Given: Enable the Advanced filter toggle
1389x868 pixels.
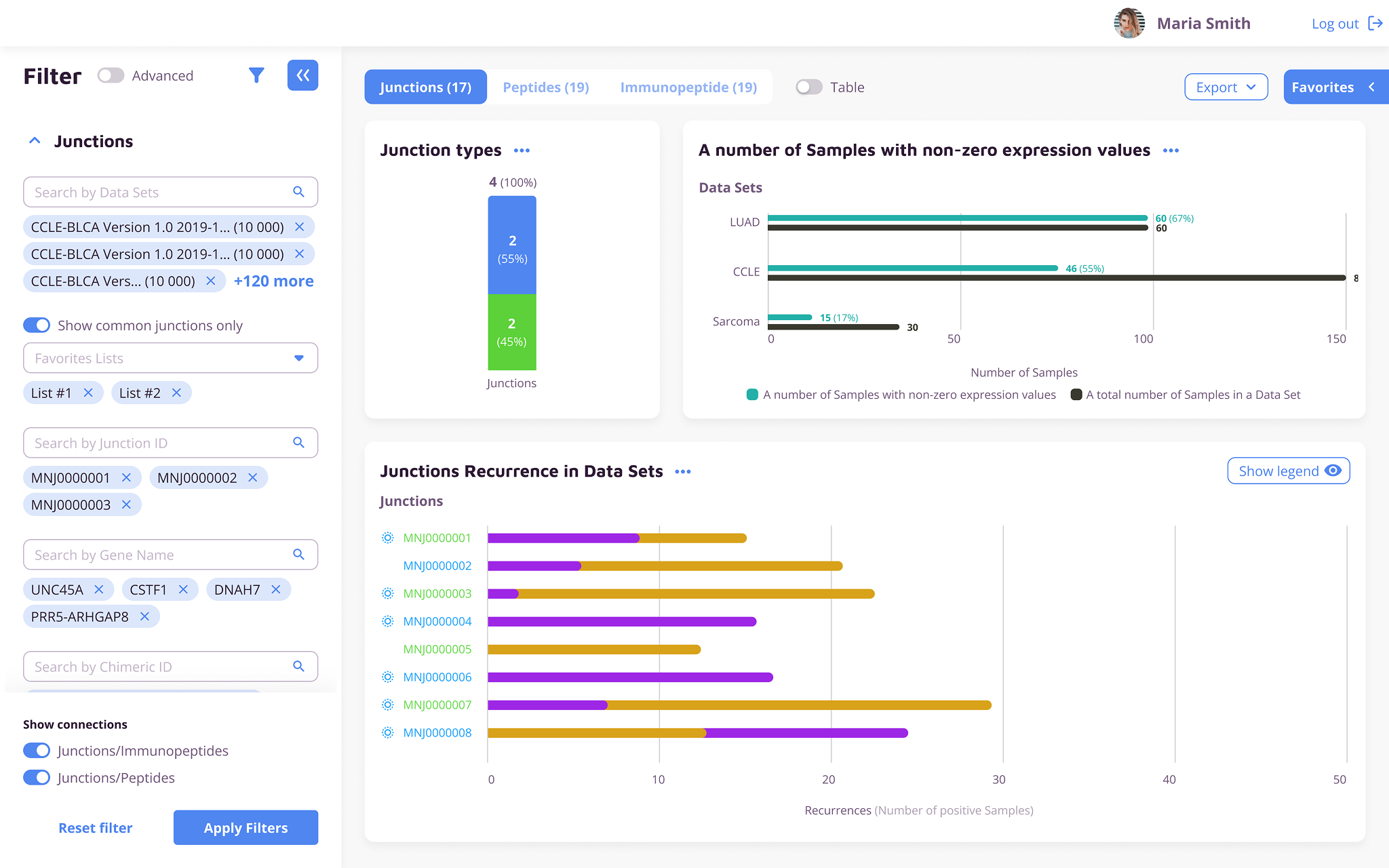Looking at the screenshot, I should (111, 75).
